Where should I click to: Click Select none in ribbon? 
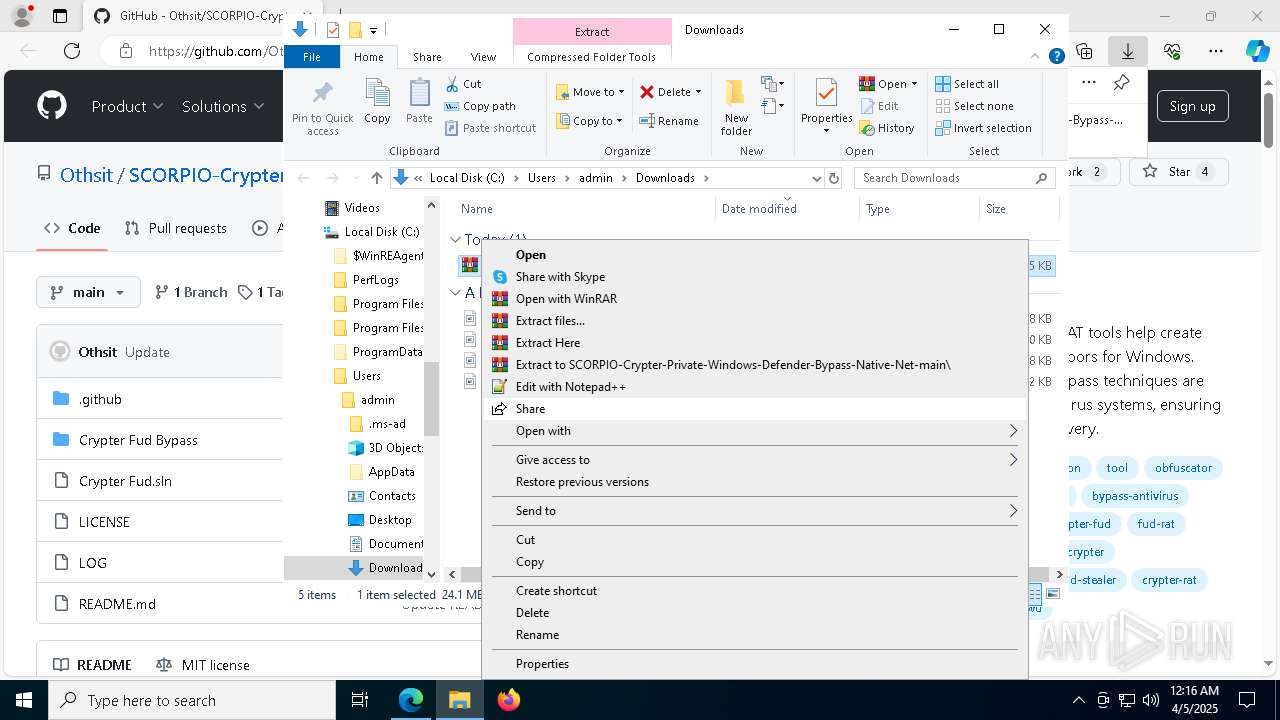(x=975, y=106)
